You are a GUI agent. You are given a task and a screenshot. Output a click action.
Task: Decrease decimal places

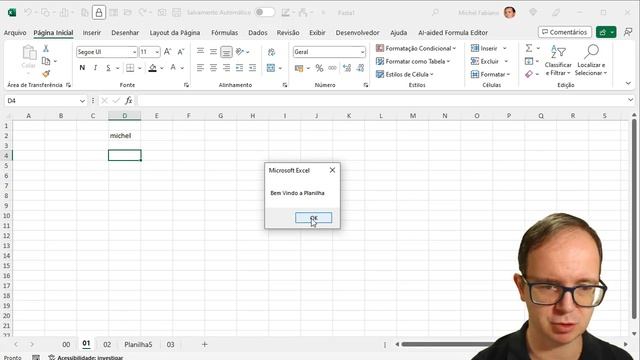[360, 68]
